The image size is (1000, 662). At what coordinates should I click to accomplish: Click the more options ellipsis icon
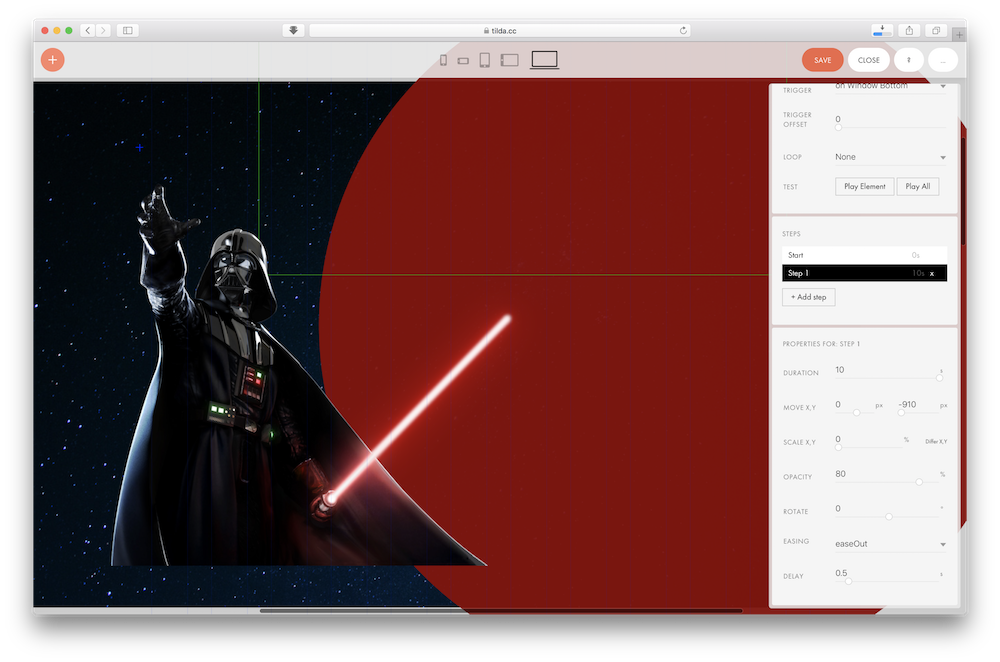pos(942,60)
